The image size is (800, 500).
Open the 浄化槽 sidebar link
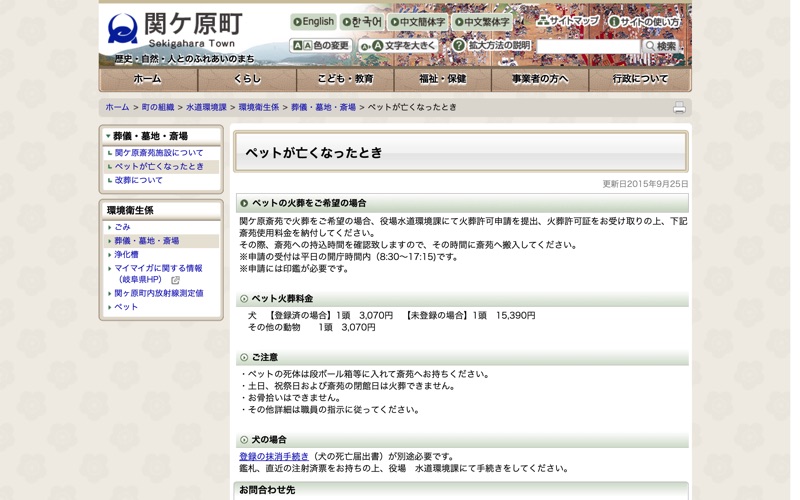click(x=126, y=254)
